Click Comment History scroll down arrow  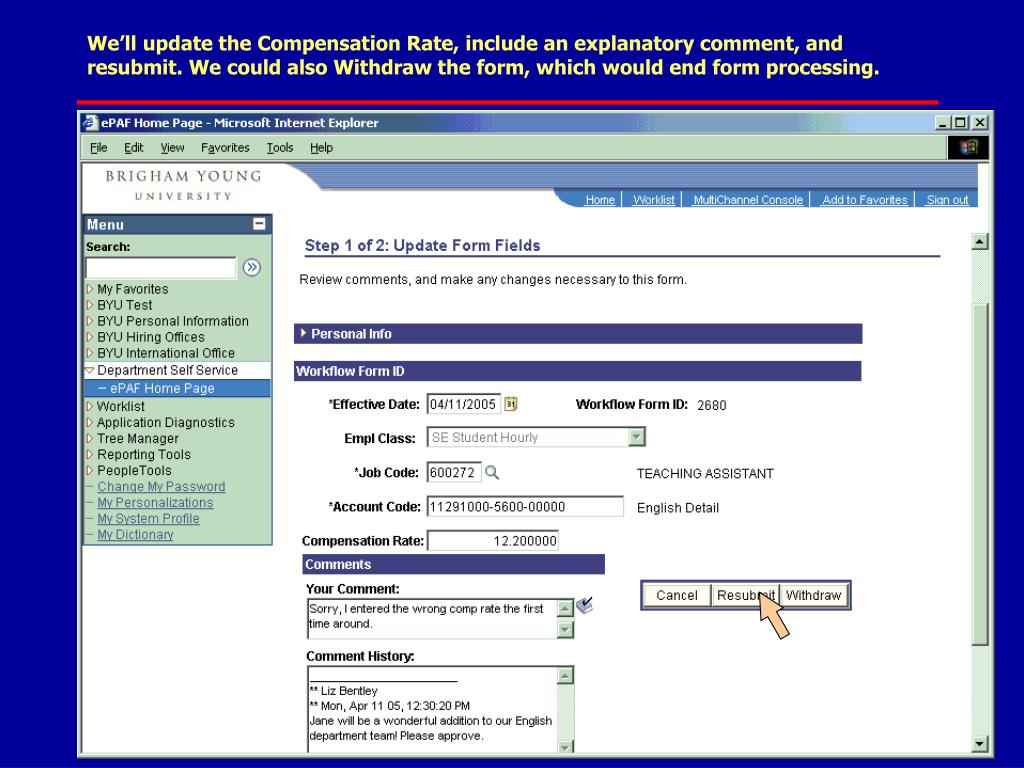click(x=566, y=746)
